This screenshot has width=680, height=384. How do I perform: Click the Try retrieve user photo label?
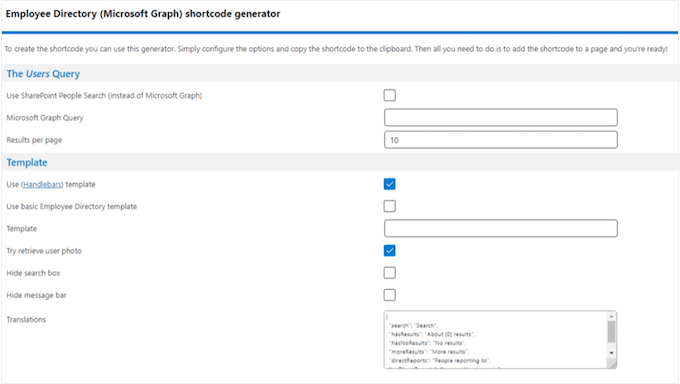[x=44, y=251]
